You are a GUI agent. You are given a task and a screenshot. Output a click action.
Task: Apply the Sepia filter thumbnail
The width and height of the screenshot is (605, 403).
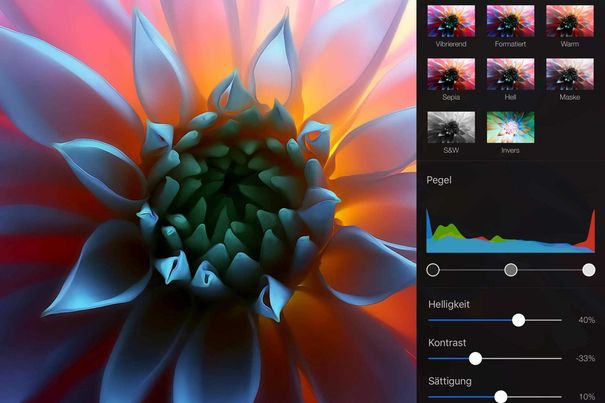pyautogui.click(x=451, y=74)
